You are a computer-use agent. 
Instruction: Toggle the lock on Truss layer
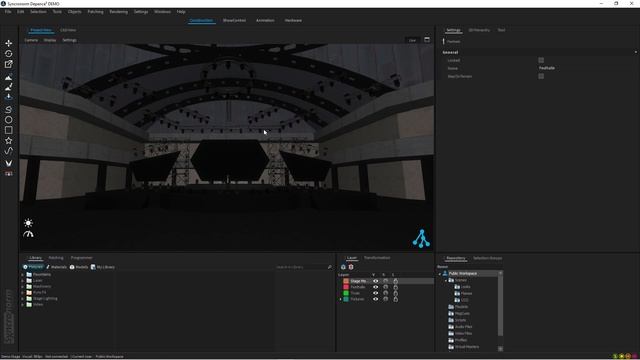(x=395, y=293)
